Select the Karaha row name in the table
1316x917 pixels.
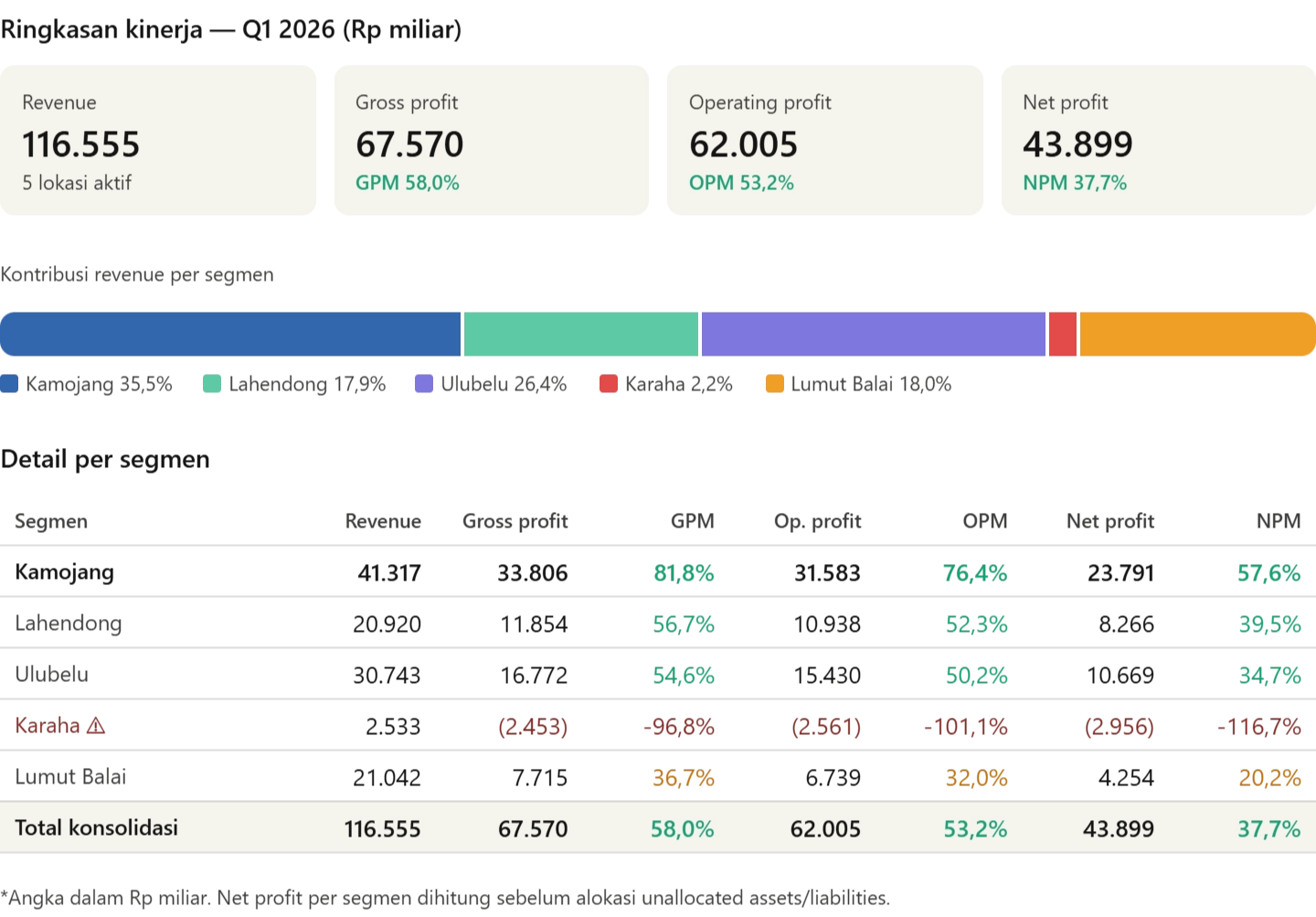coord(48,726)
